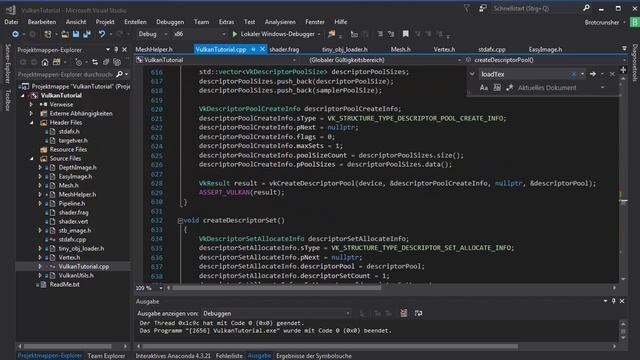
Task: Click the notifications filter flag icon
Action: click(467, 8)
